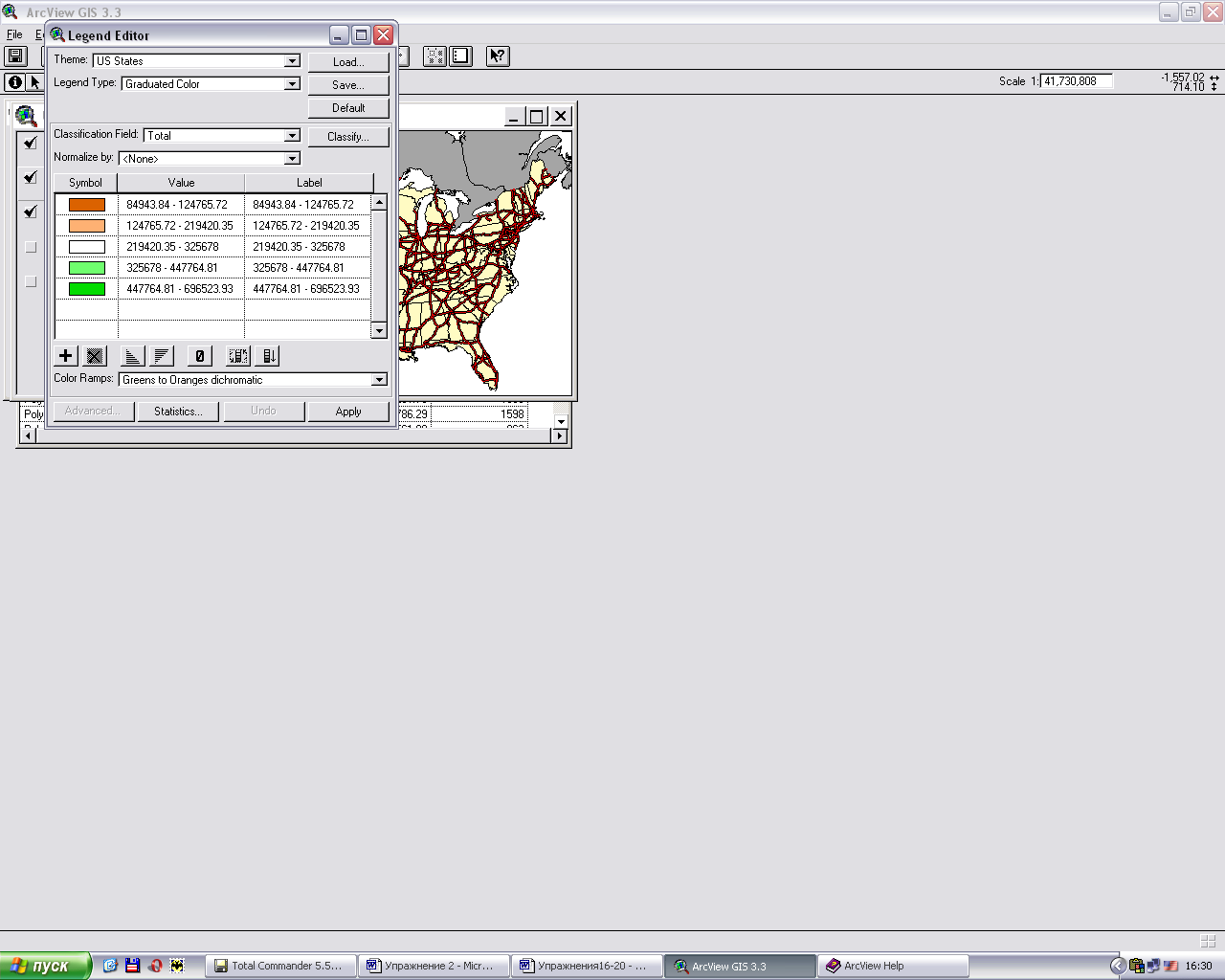
Task: Click the legend table scroll up arrow
Action: (x=379, y=203)
